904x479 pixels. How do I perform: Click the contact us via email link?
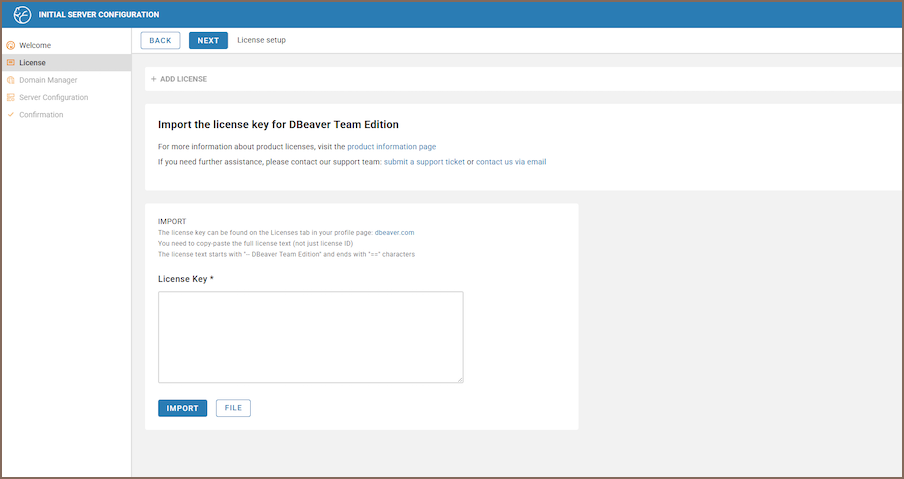[511, 162]
